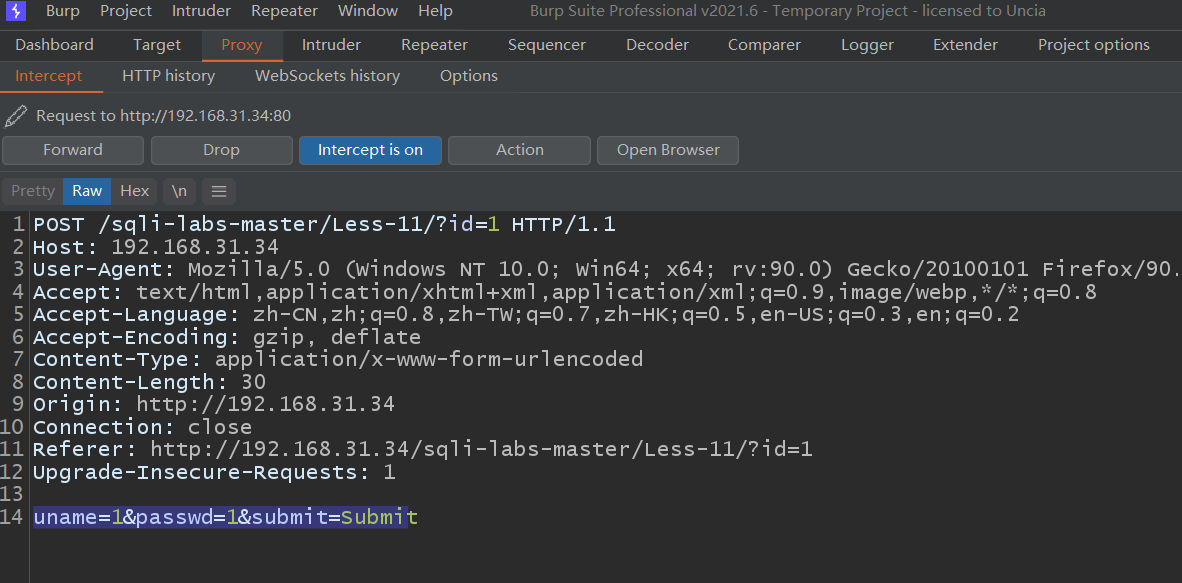Open the Extender tab

tap(965, 45)
